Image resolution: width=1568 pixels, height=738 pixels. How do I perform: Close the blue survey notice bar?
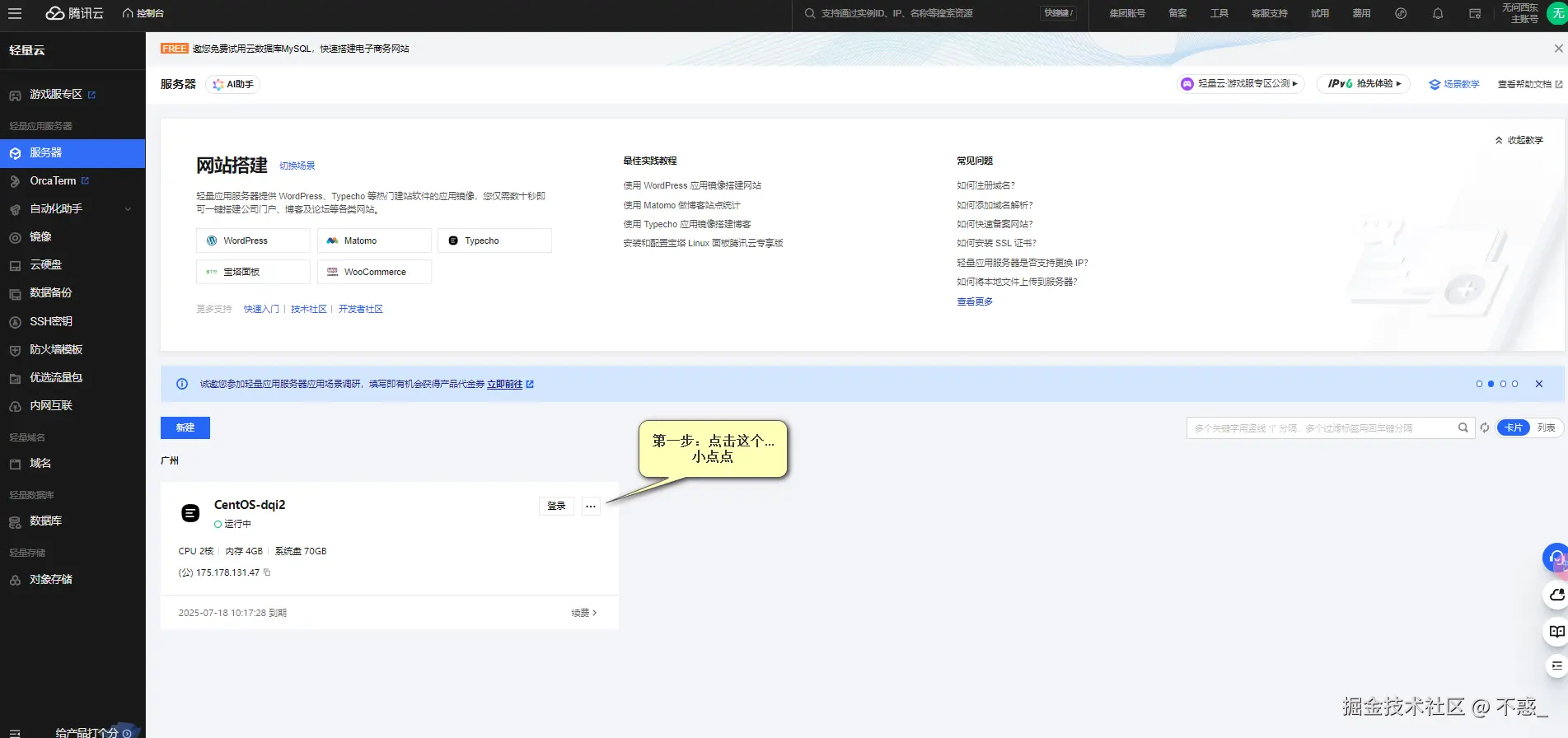pyautogui.click(x=1538, y=385)
